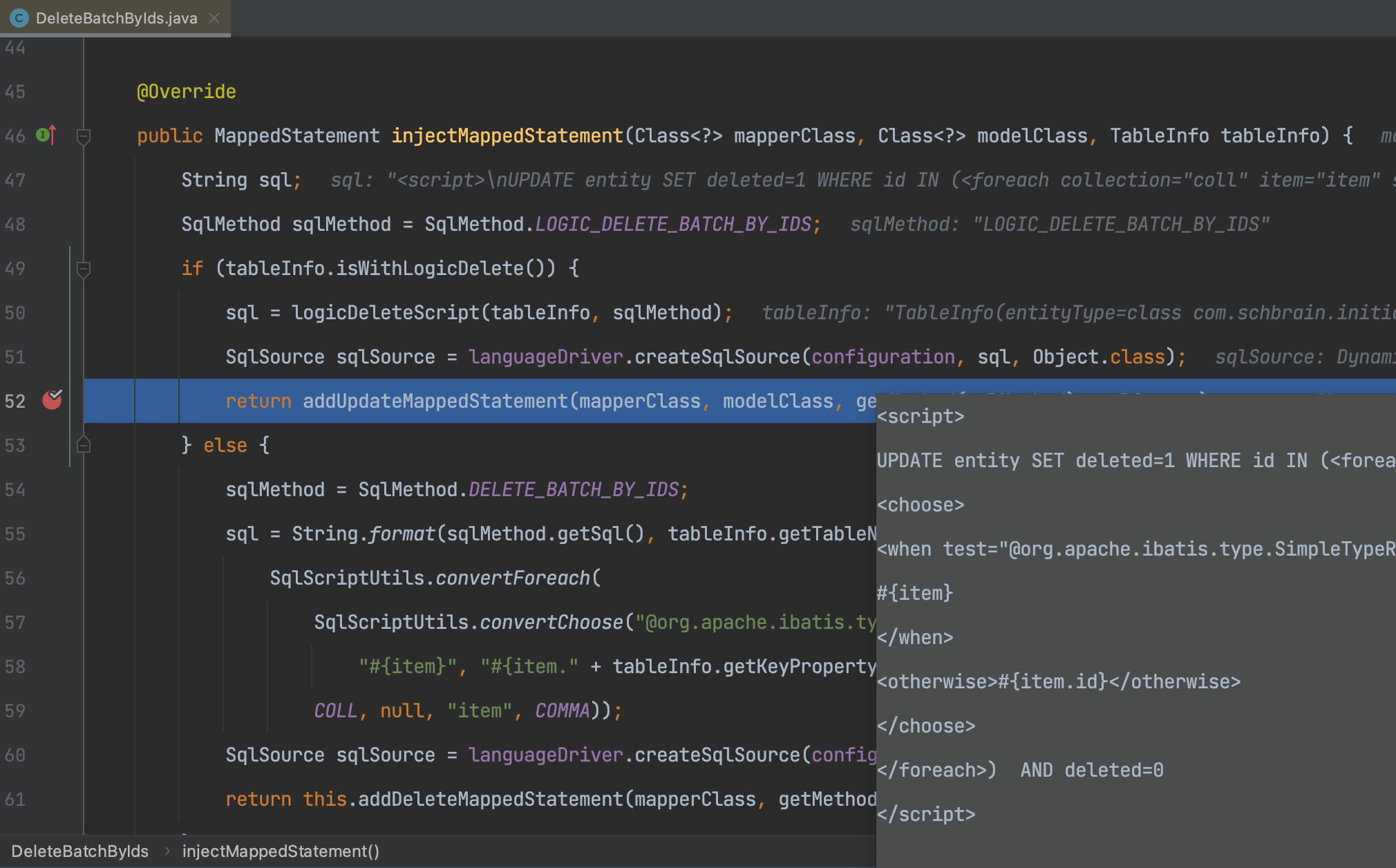
Task: Click the inline sqlMethod value hint on line 48
Action: tap(1059, 225)
